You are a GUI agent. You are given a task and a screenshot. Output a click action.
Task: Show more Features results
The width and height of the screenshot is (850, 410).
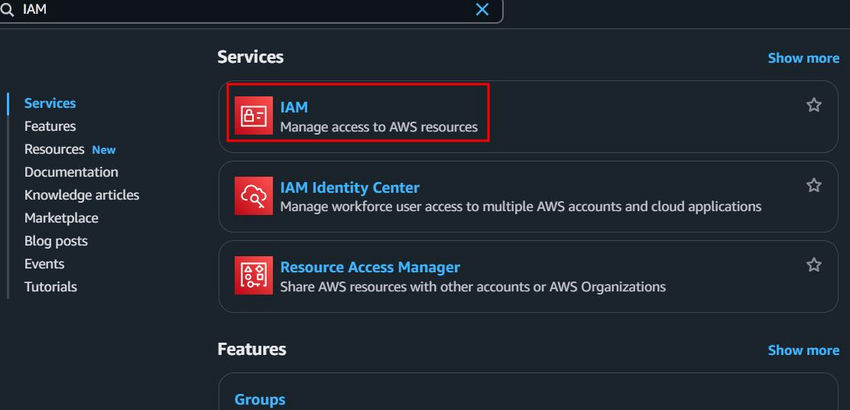(x=803, y=350)
